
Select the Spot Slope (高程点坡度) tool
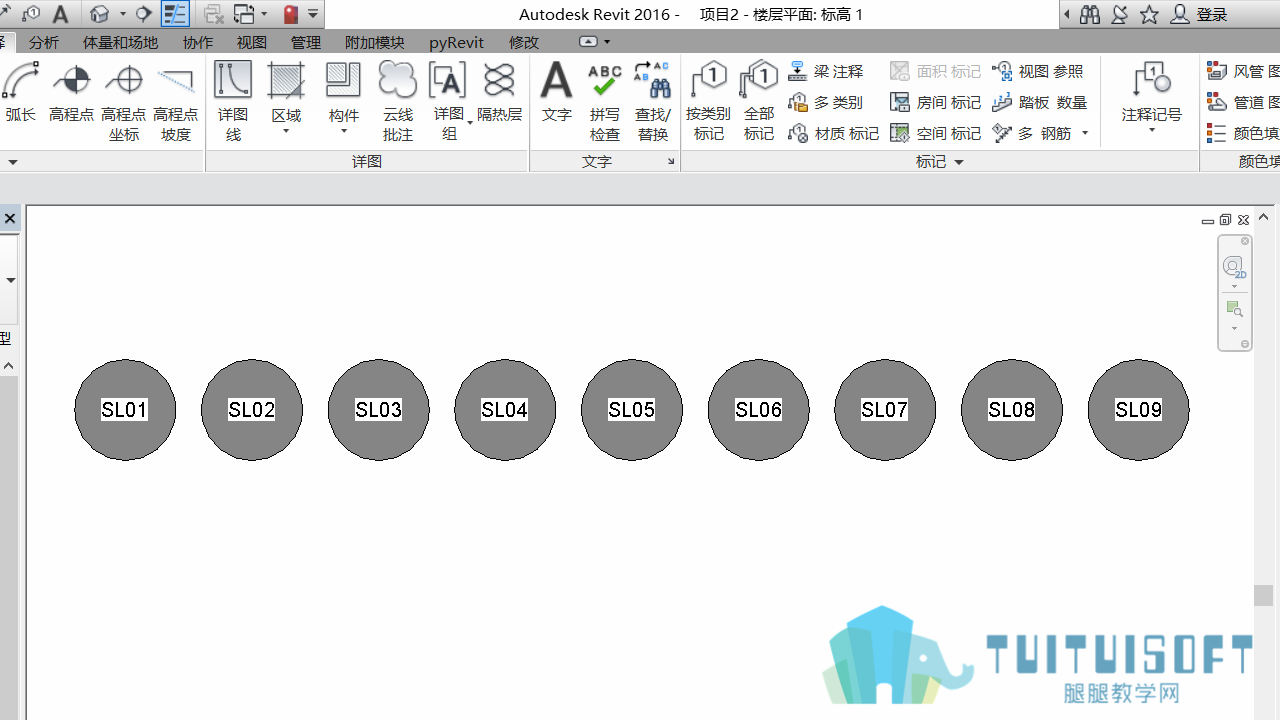(176, 101)
